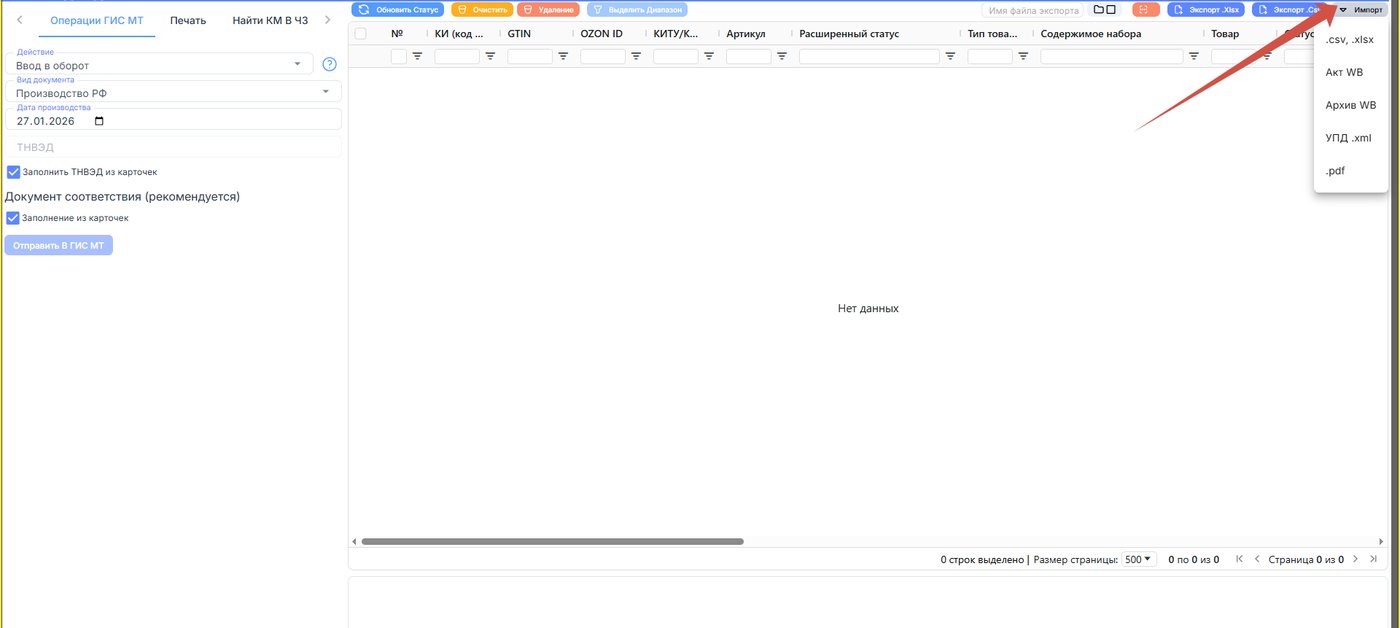Screen dimensions: 1400x628
Task: Open calendar picker in Дата производства field
Action: point(98,121)
